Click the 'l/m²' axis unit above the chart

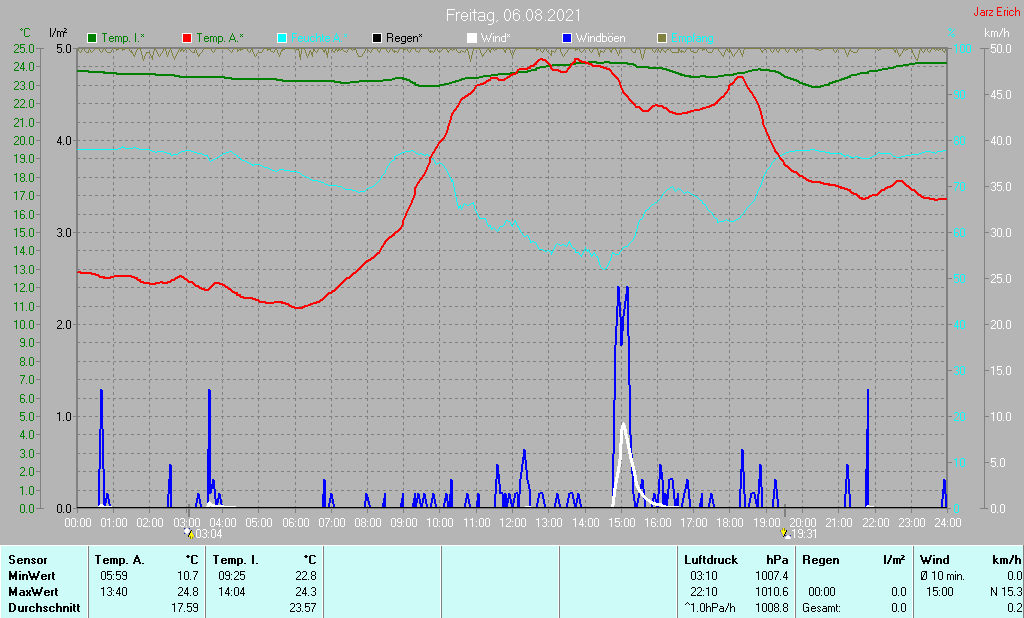point(58,33)
